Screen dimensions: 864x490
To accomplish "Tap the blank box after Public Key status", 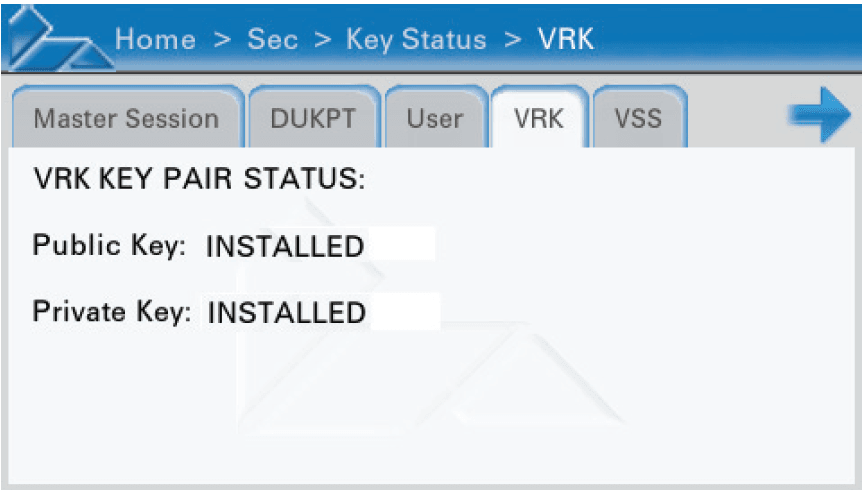I will (x=401, y=245).
